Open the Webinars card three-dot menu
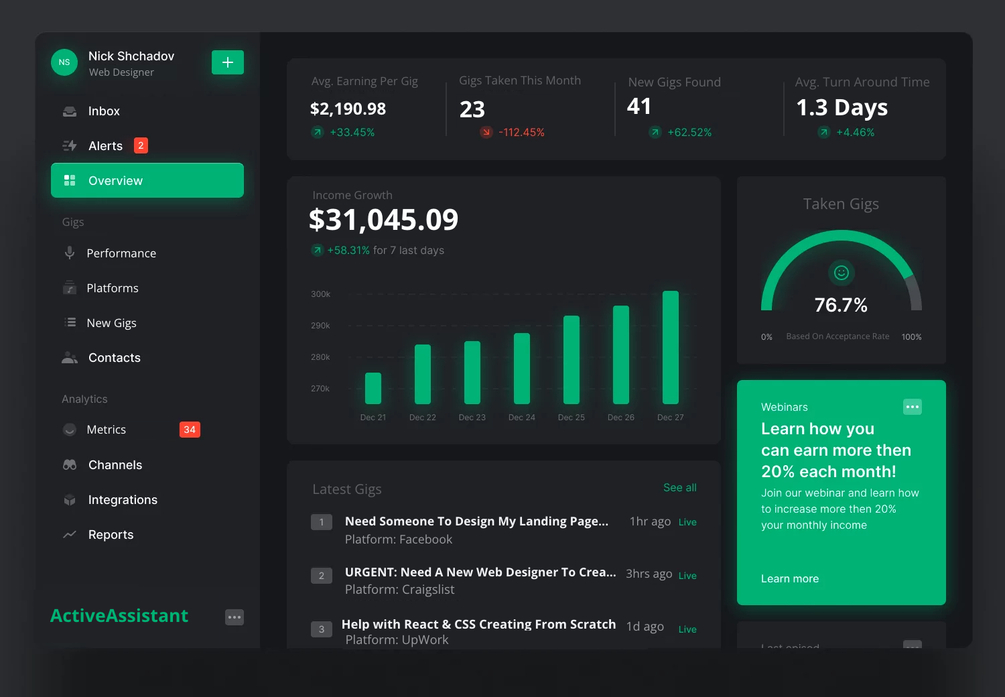Screen dimensions: 1005x697 pos(912,407)
